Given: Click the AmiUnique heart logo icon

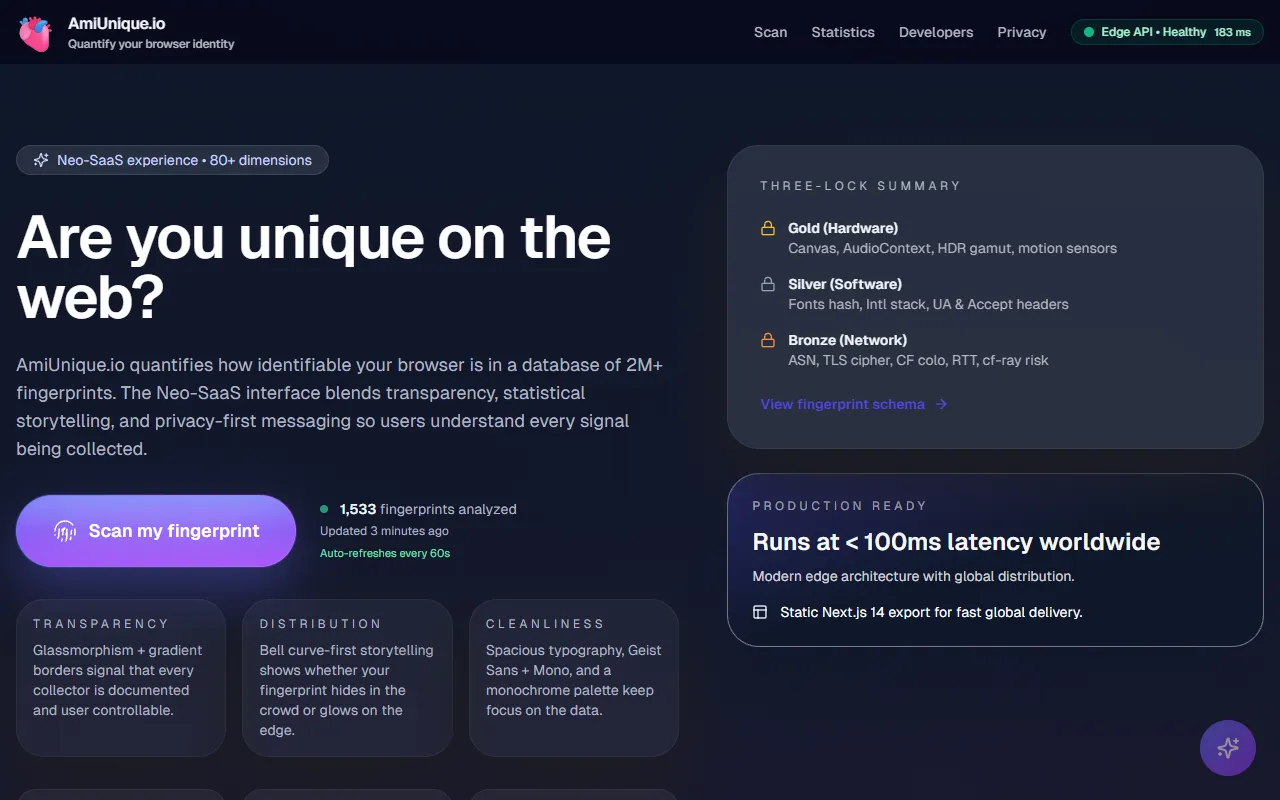Looking at the screenshot, I should click(35, 33).
